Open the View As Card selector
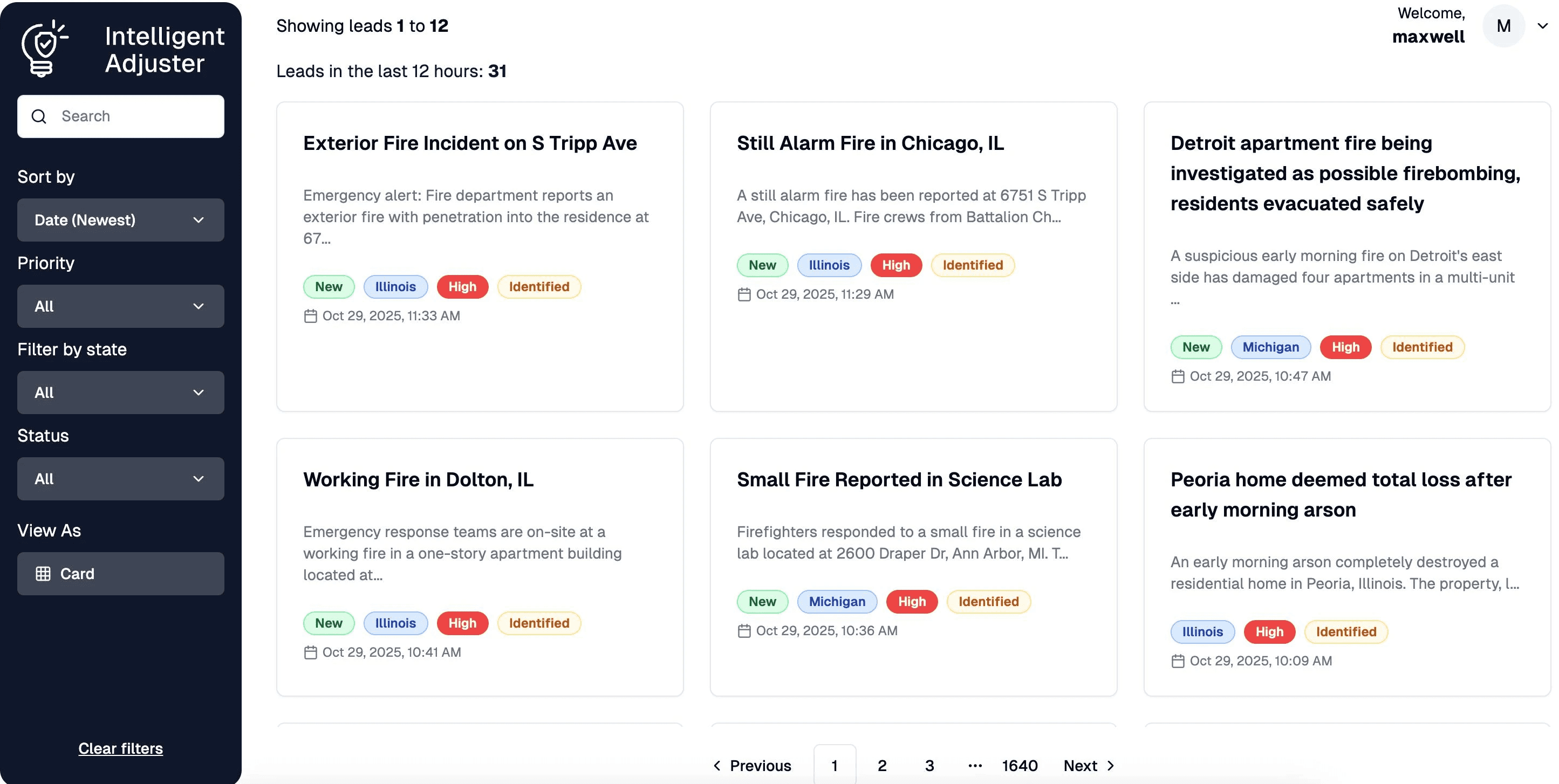Viewport: 1559px width, 784px height. pos(120,574)
